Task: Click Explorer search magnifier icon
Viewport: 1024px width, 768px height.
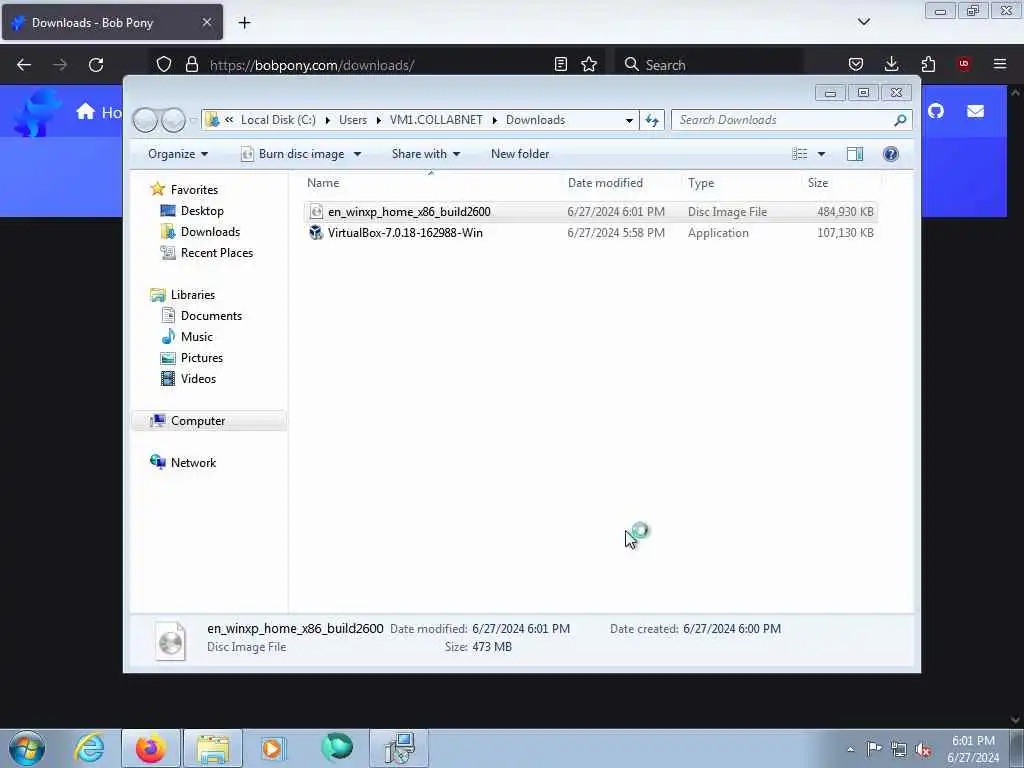Action: 900,120
